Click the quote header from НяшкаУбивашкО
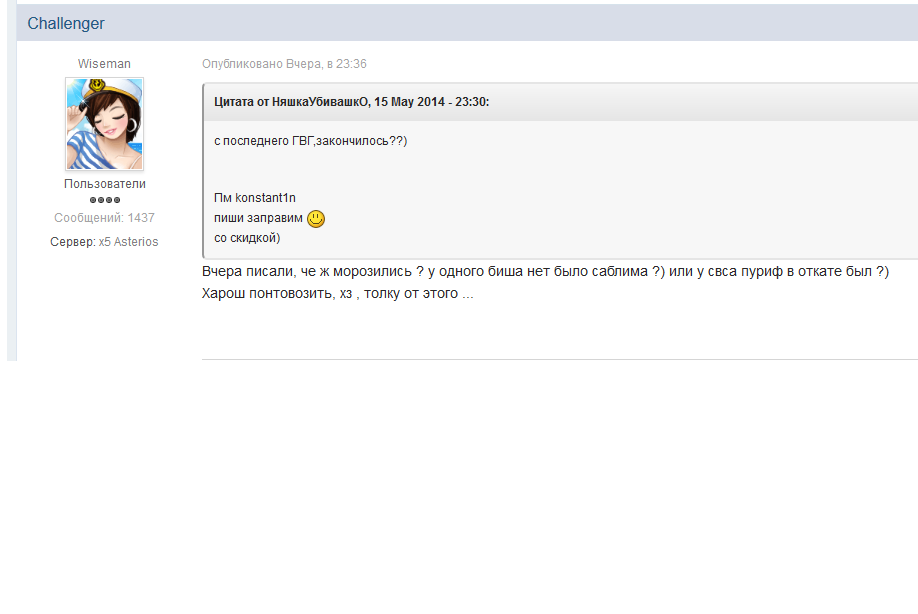The image size is (918, 614). (560, 102)
